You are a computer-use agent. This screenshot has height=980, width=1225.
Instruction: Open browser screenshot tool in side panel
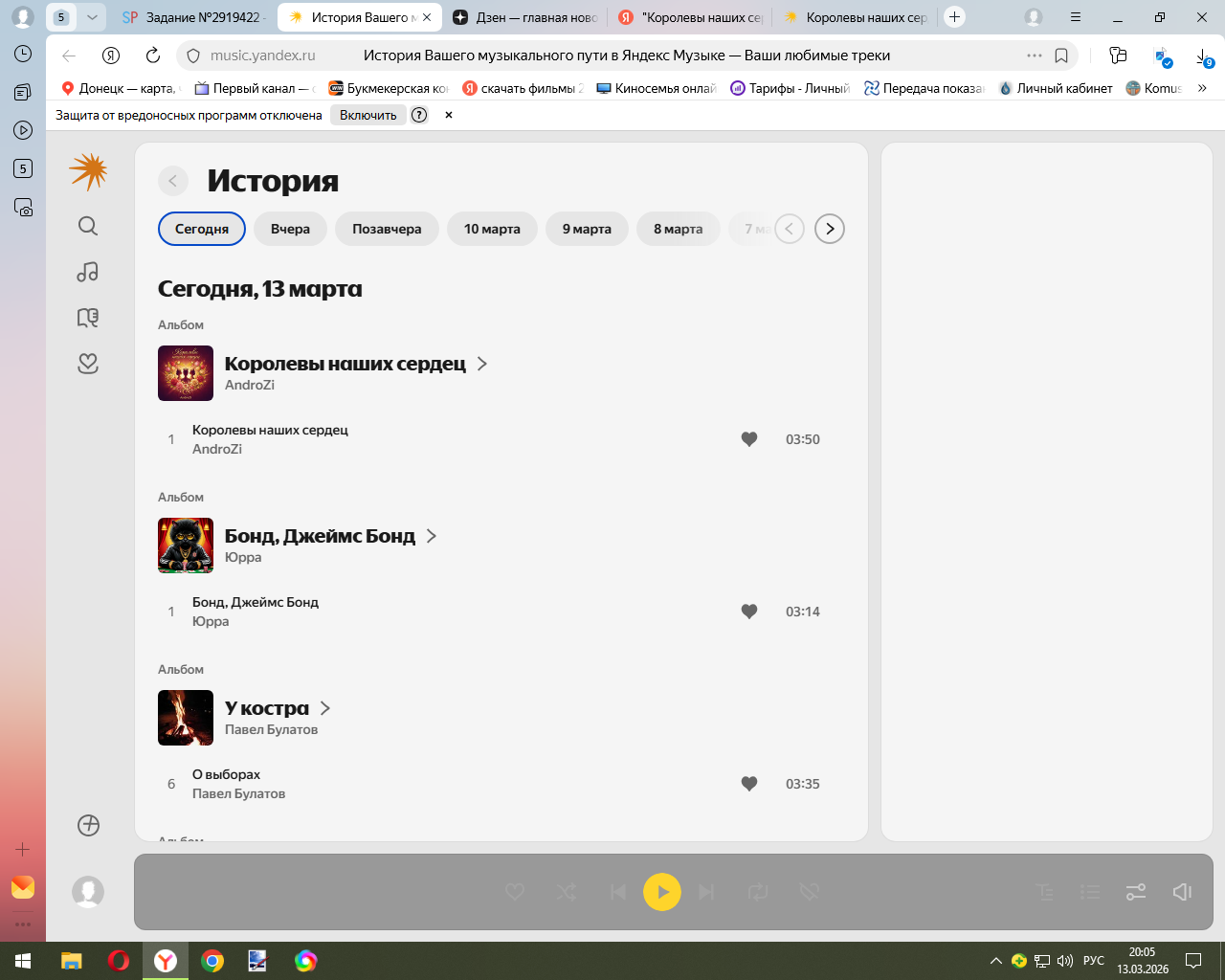click(23, 207)
